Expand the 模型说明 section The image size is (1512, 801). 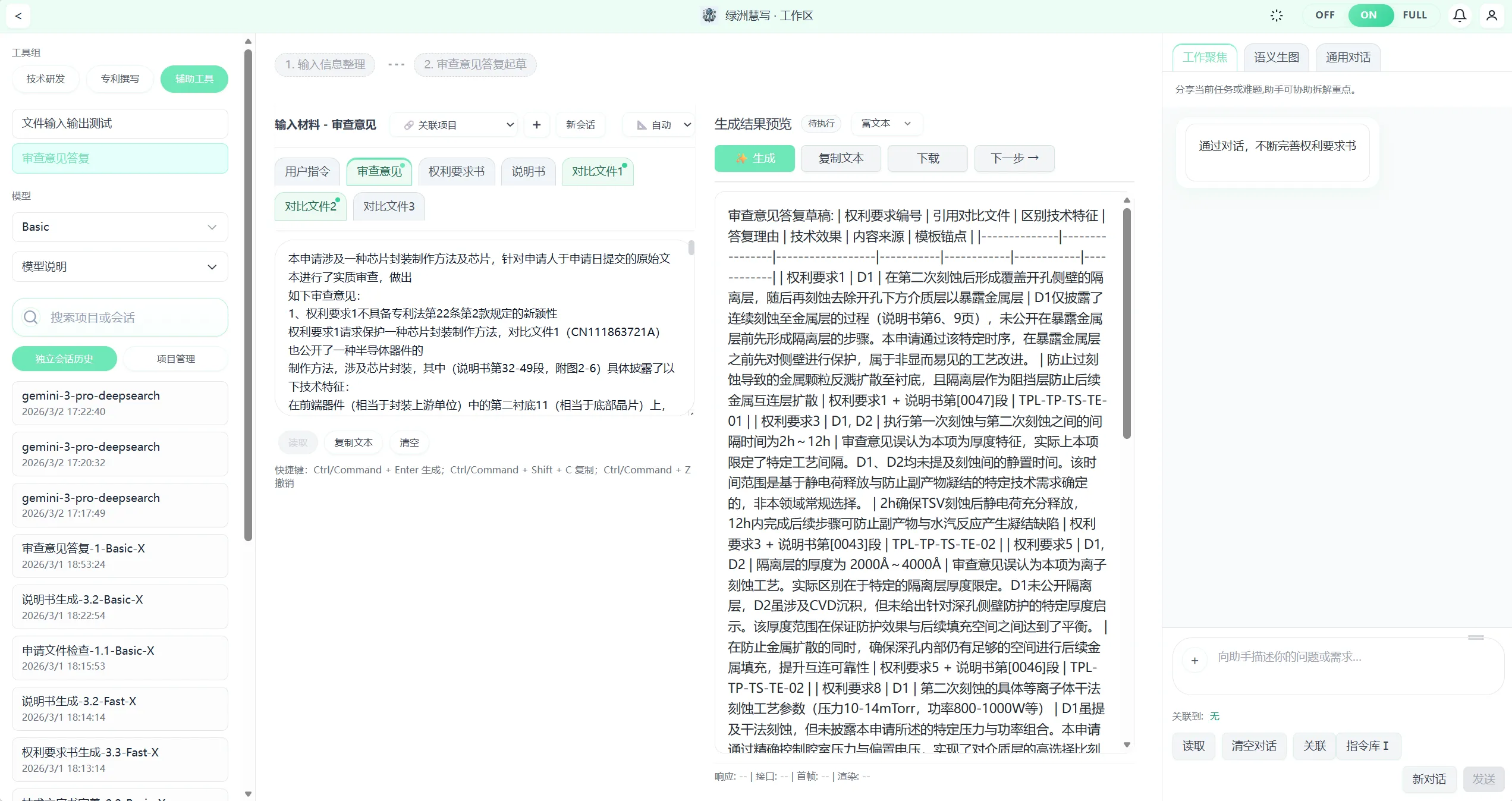(120, 267)
